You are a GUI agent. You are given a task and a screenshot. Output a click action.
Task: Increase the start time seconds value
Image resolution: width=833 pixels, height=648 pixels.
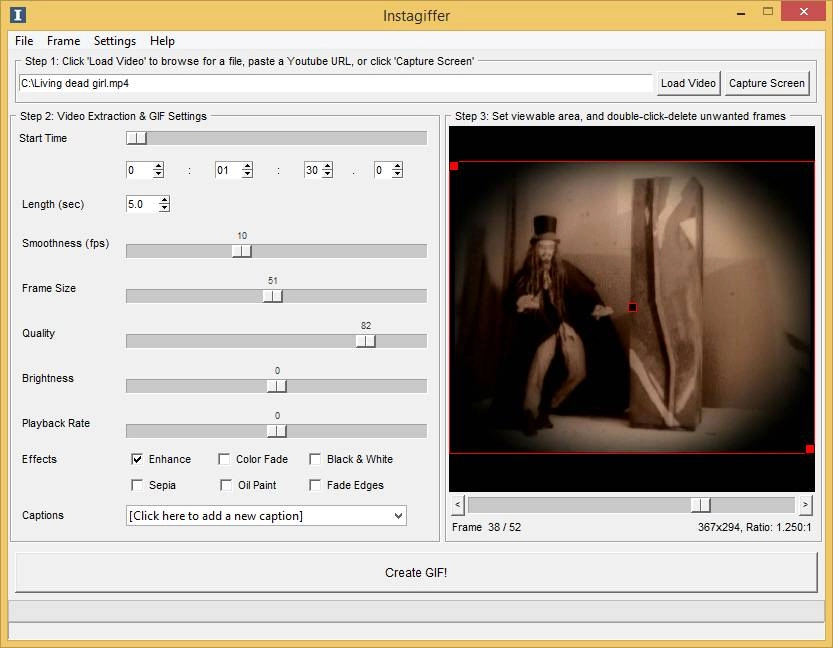[328, 166]
